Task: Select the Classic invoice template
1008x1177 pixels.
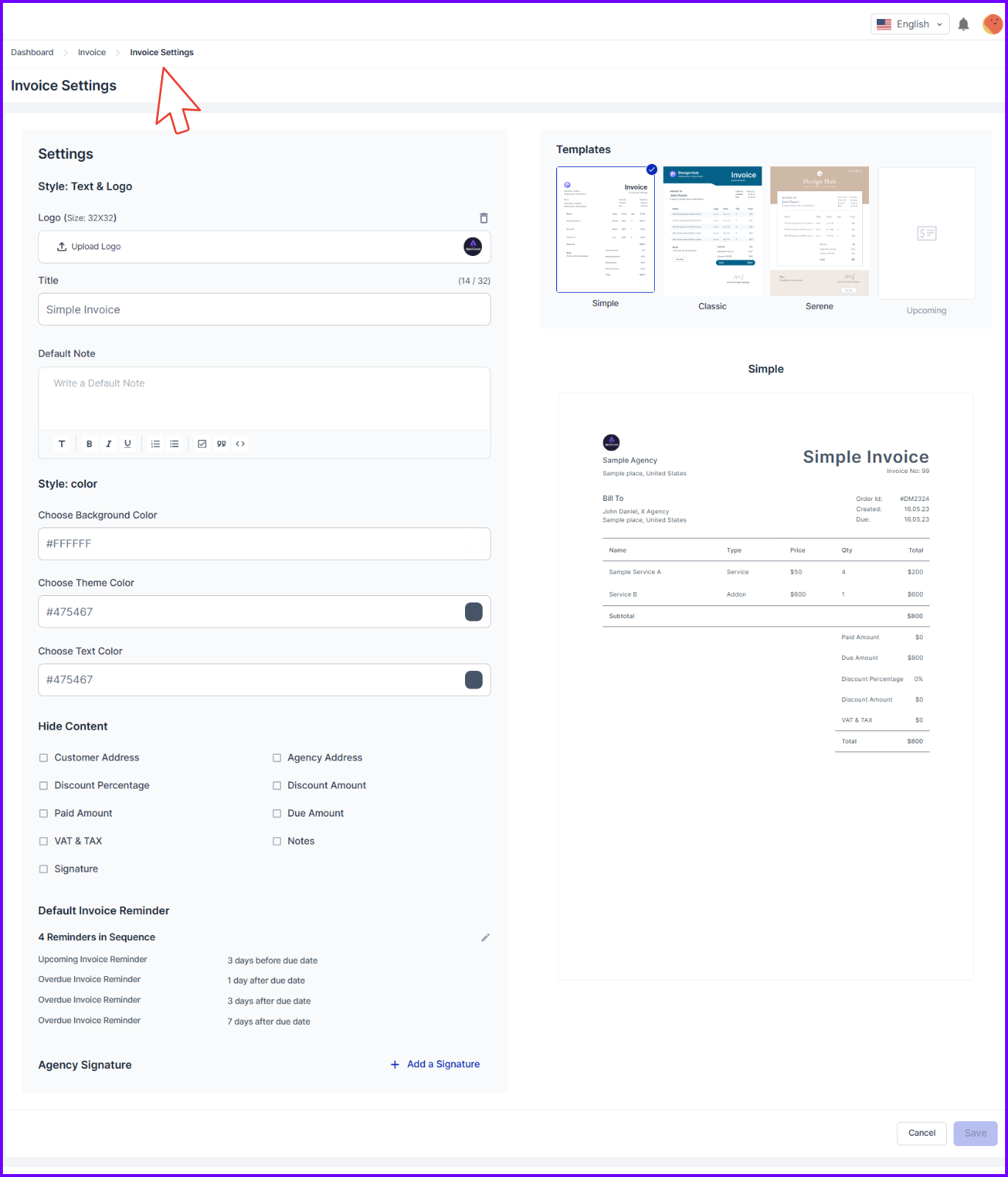Action: point(712,231)
